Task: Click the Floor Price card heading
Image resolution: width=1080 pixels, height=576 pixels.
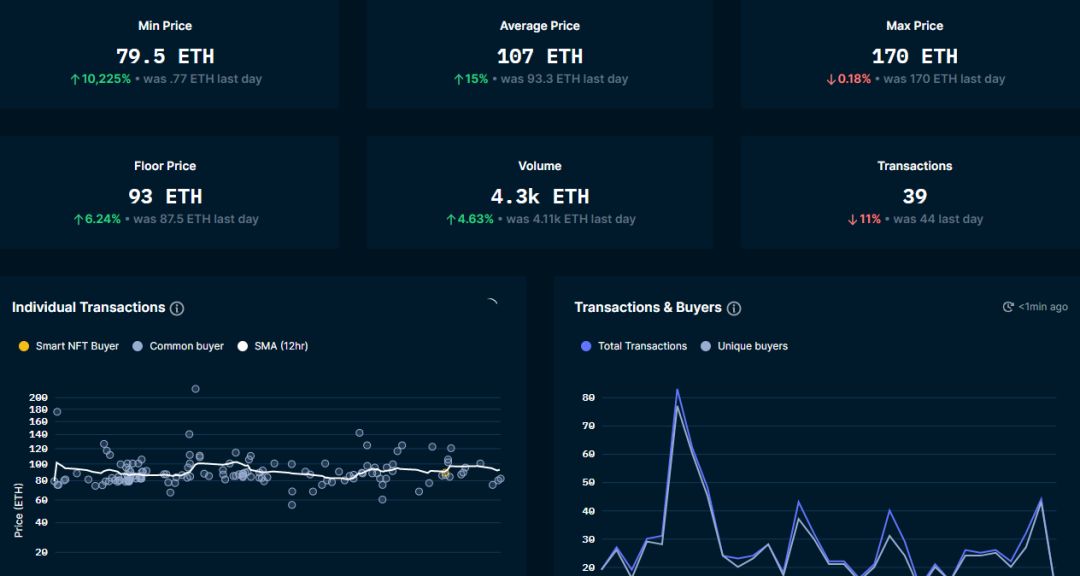Action: (165, 166)
